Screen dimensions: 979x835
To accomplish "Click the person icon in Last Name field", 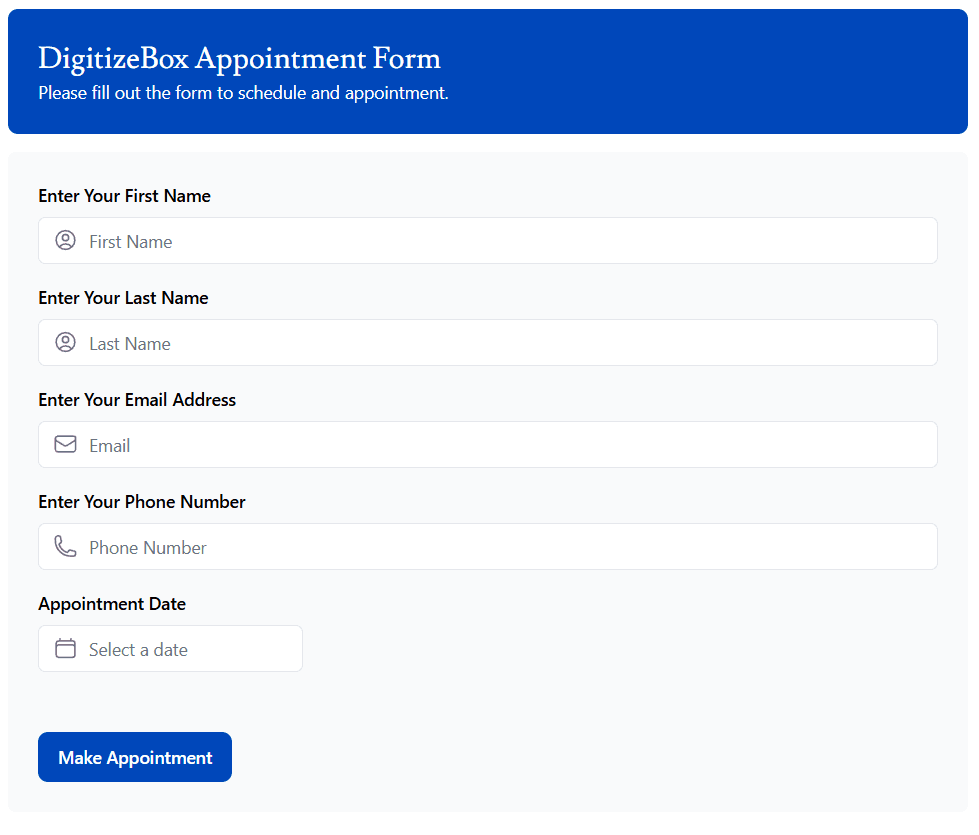I will click(x=65, y=342).
